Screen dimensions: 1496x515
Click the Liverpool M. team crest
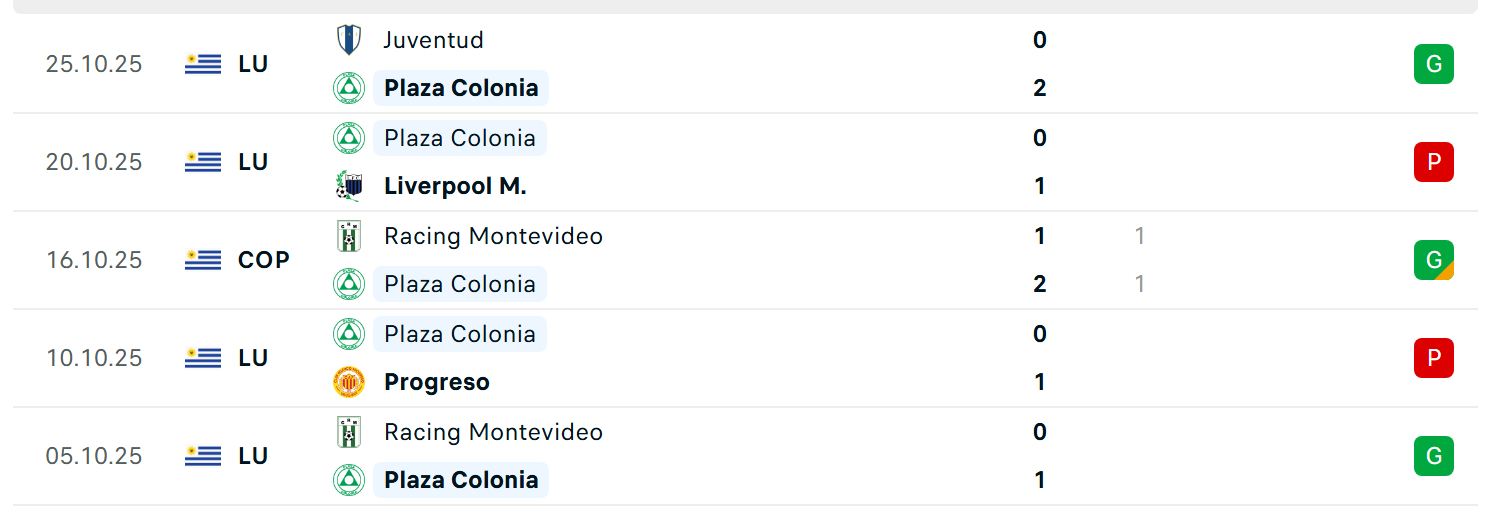(349, 186)
